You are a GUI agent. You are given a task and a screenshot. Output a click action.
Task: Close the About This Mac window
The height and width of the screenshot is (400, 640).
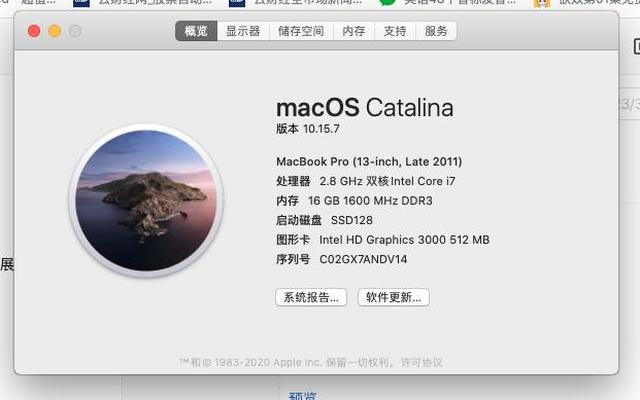pyautogui.click(x=34, y=31)
